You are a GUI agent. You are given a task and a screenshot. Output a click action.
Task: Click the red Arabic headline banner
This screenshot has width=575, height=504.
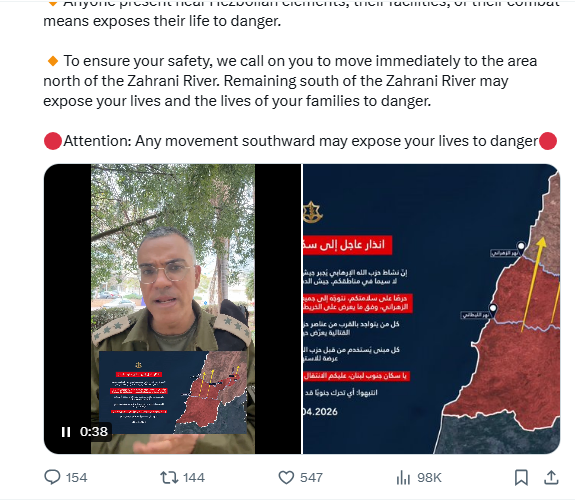[x=347, y=245]
